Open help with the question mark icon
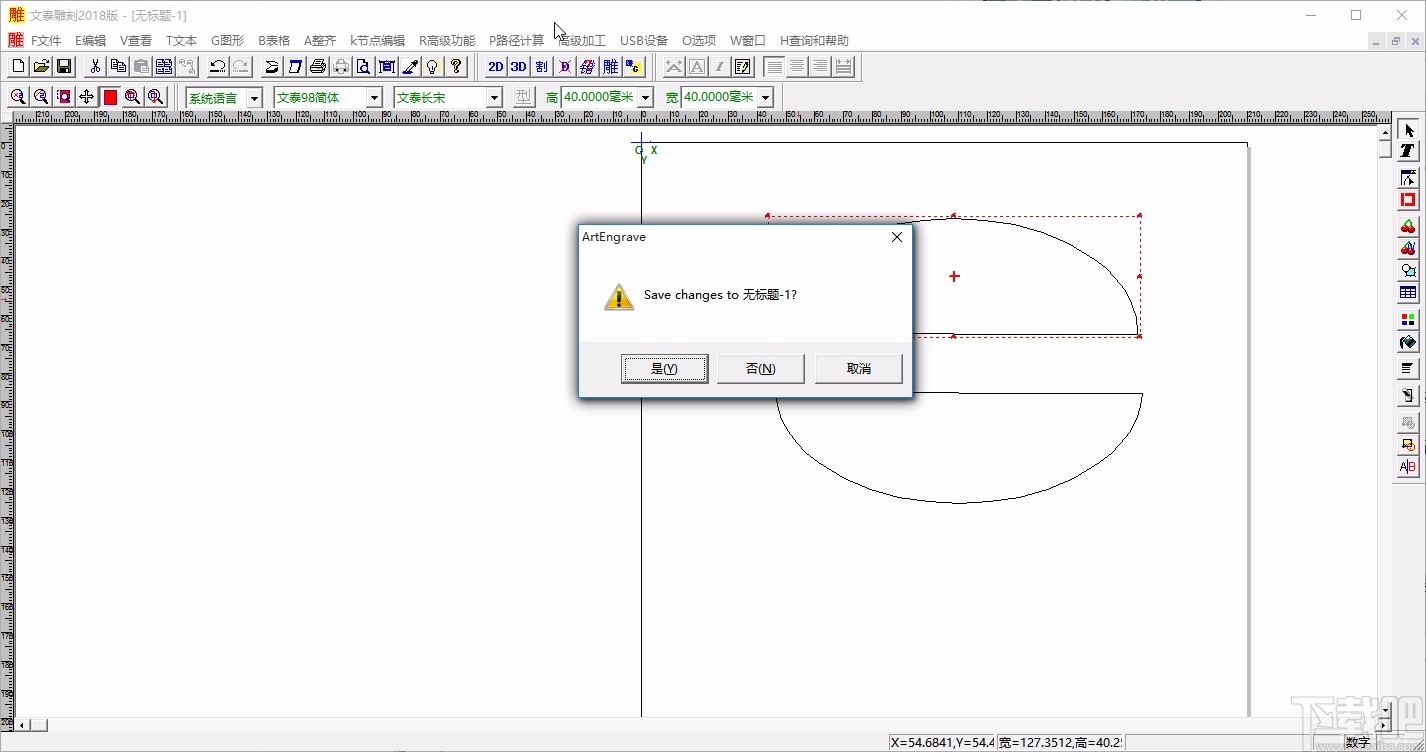The image size is (1426, 752). [x=456, y=67]
